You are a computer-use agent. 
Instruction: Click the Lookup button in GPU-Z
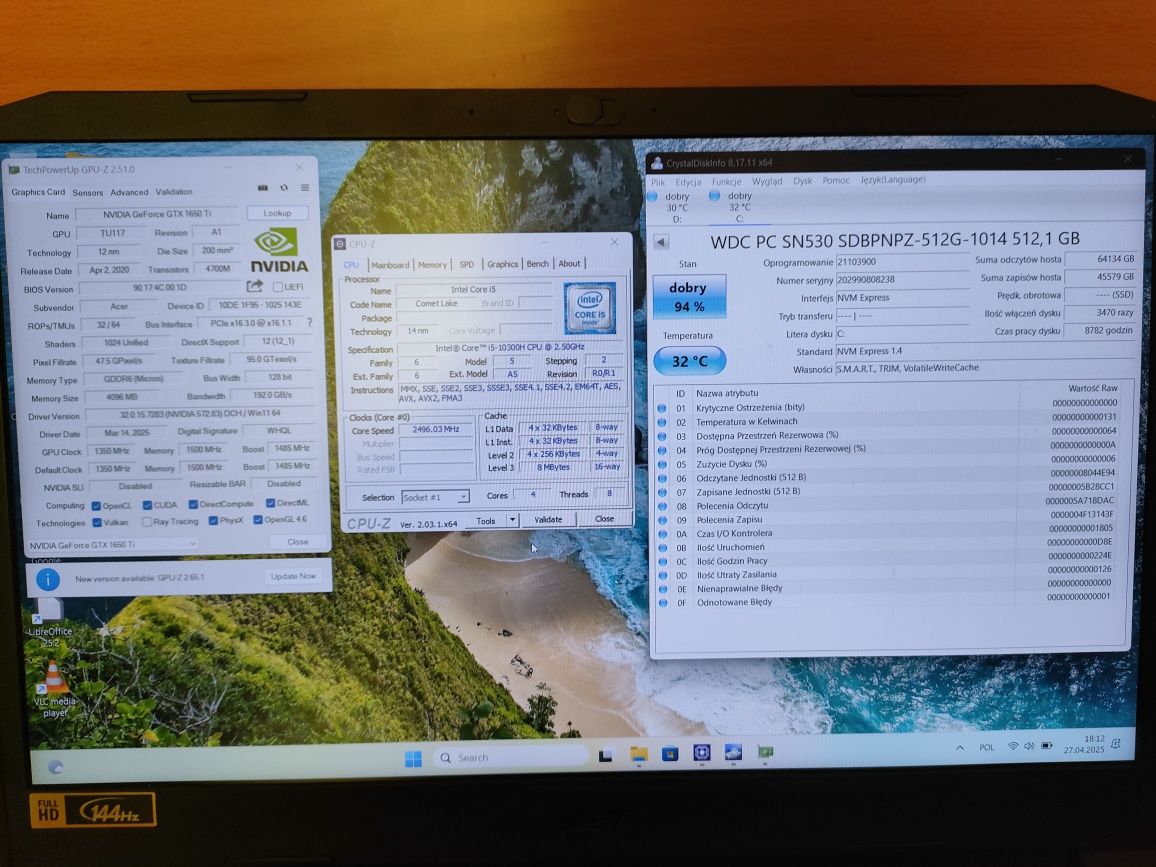coord(277,213)
